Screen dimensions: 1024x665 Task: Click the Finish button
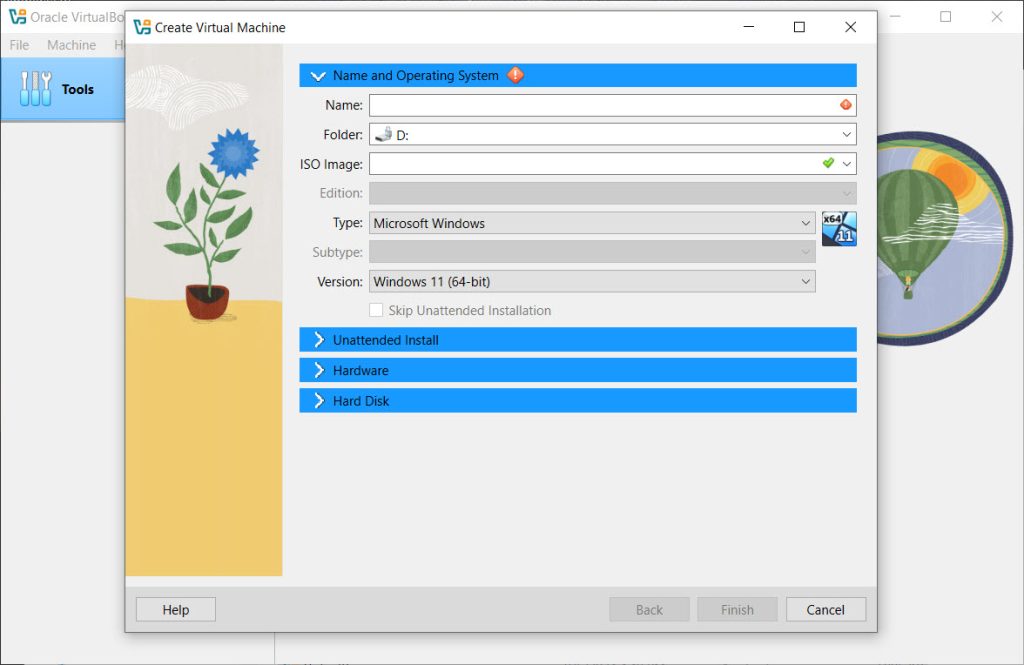pyautogui.click(x=737, y=609)
